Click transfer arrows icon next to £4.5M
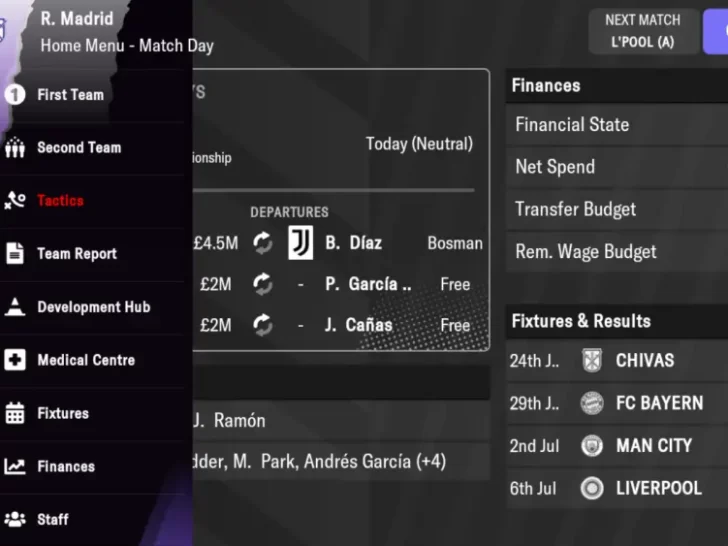The height and width of the screenshot is (546, 728). pos(262,243)
